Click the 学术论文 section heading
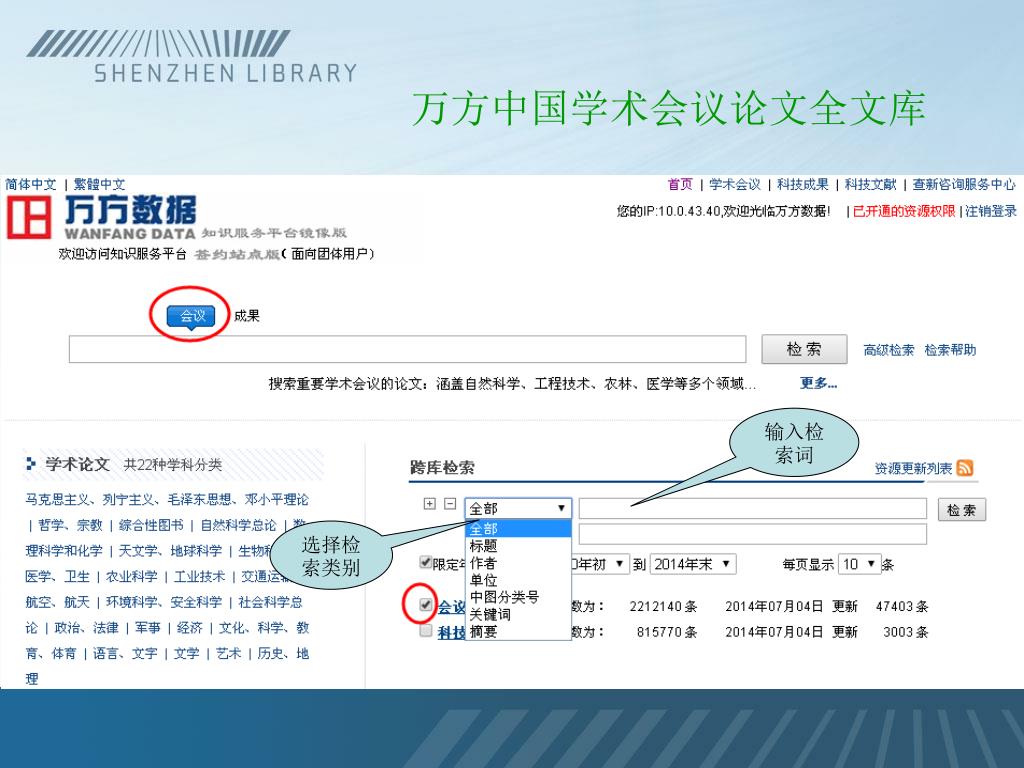The image size is (1024, 768). tap(77, 464)
